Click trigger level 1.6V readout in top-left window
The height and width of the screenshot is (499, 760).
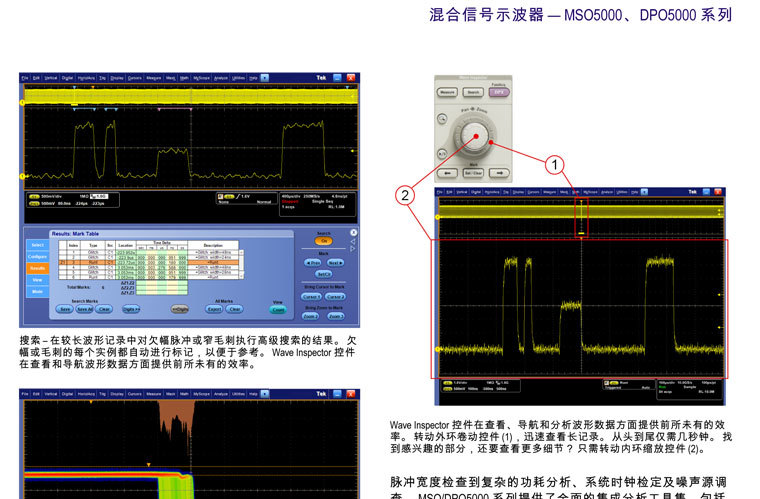pos(245,196)
